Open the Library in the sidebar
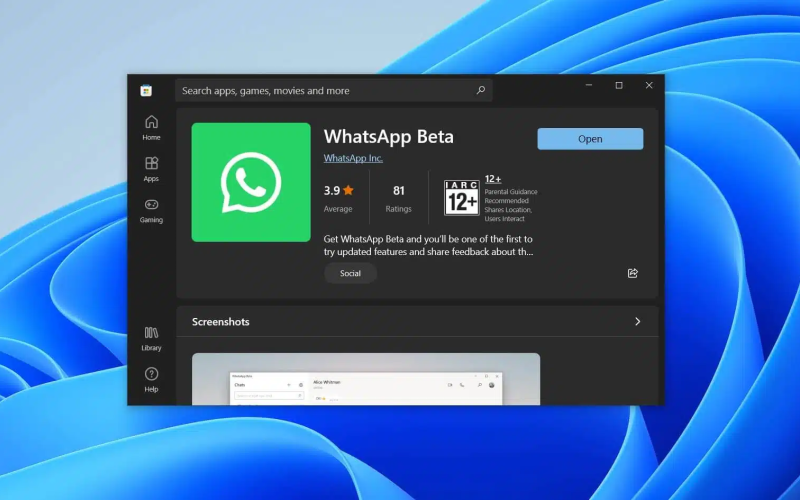800x500 pixels. pos(151,338)
